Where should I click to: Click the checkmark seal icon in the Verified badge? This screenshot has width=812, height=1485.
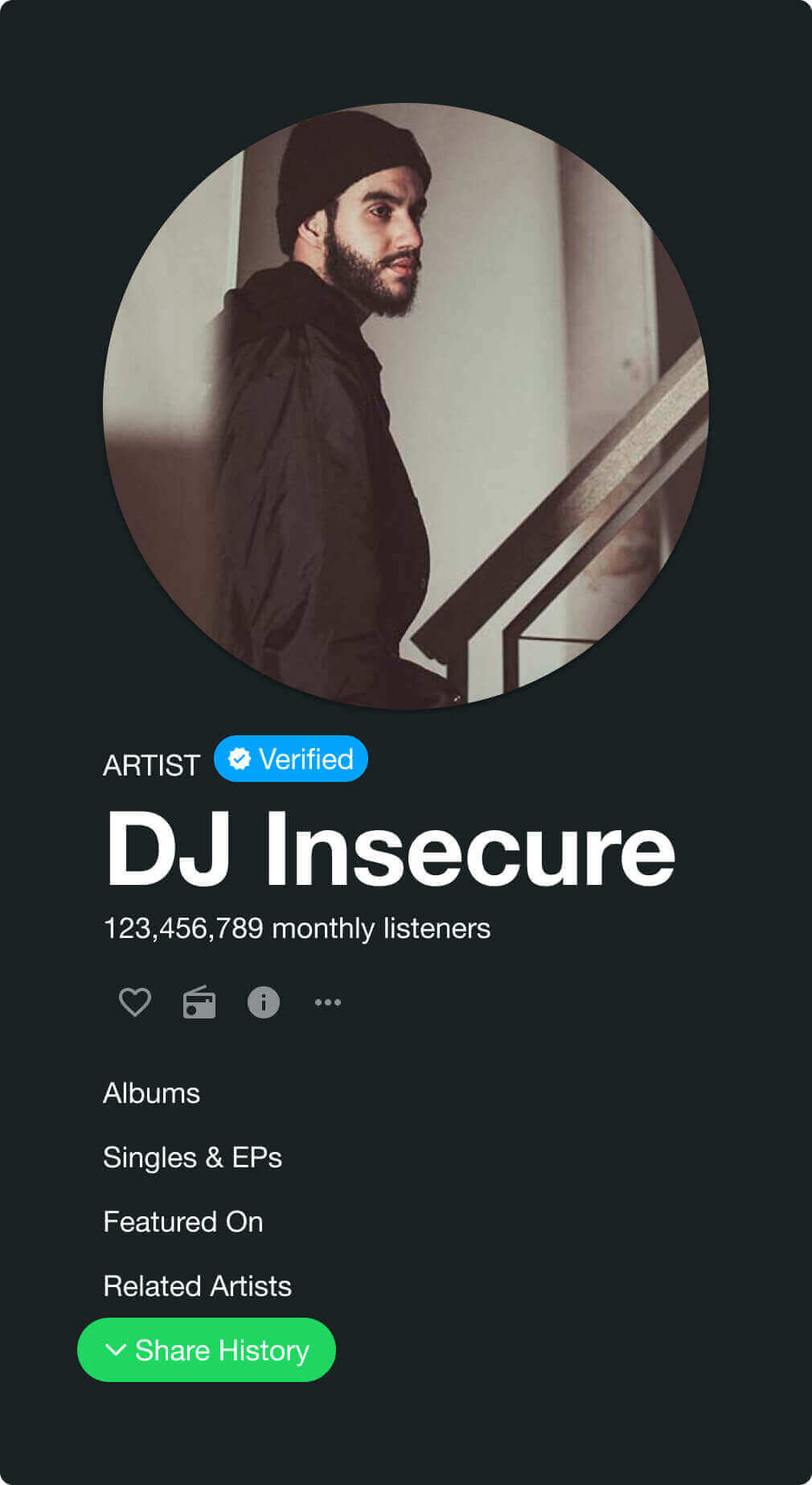click(239, 759)
